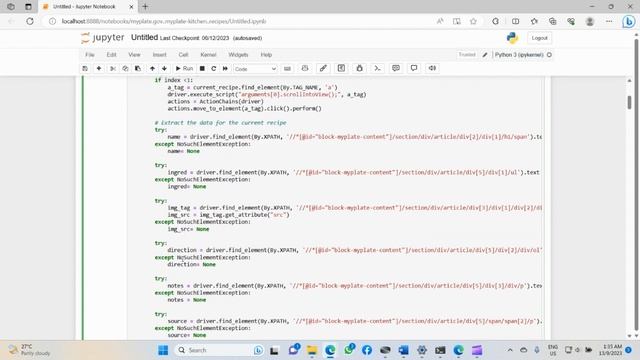
Task: Click the code line 'actions = ActionChains(driver)'
Action: [216, 102]
